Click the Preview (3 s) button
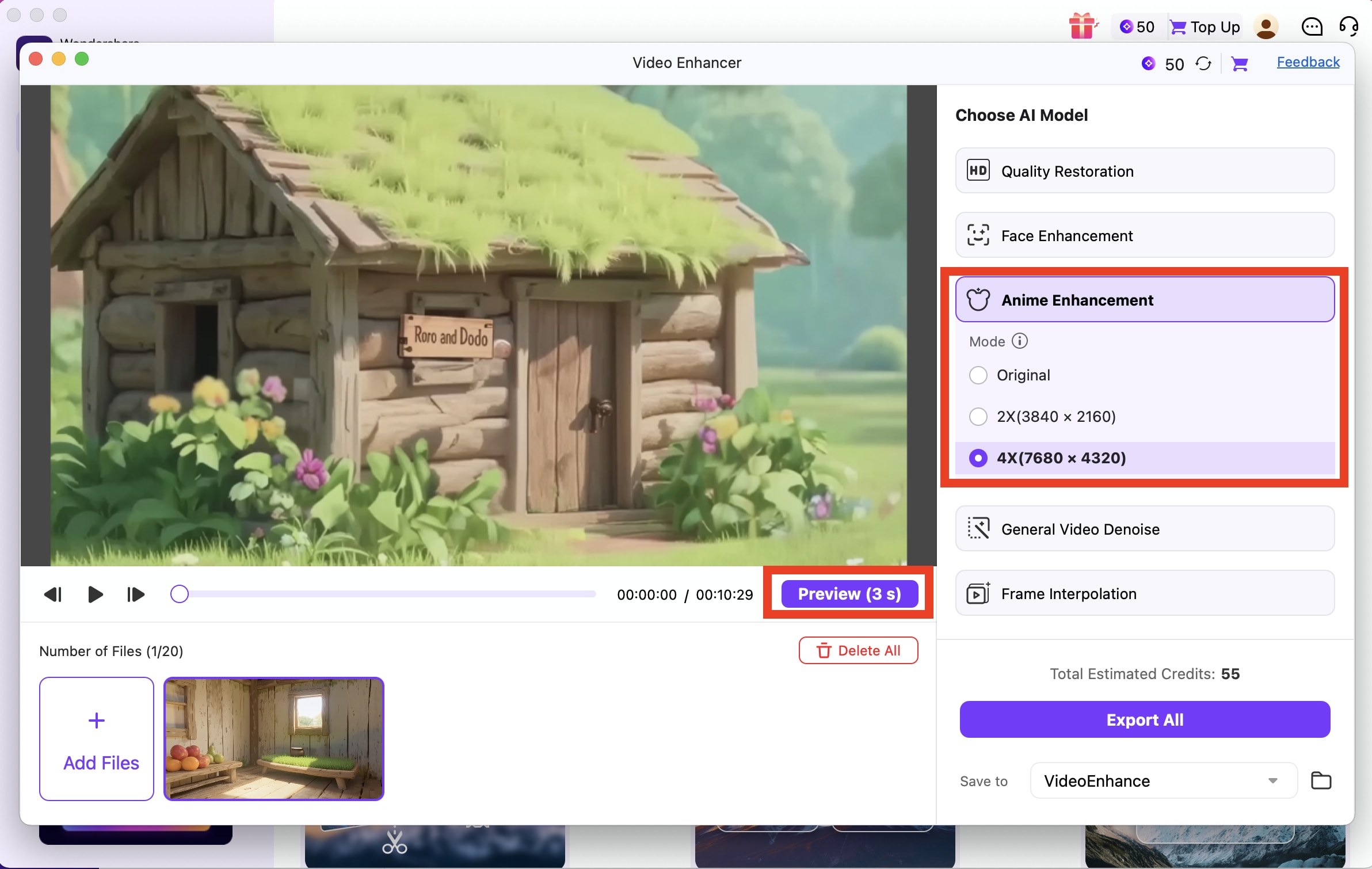The image size is (1372, 869). pos(849,593)
